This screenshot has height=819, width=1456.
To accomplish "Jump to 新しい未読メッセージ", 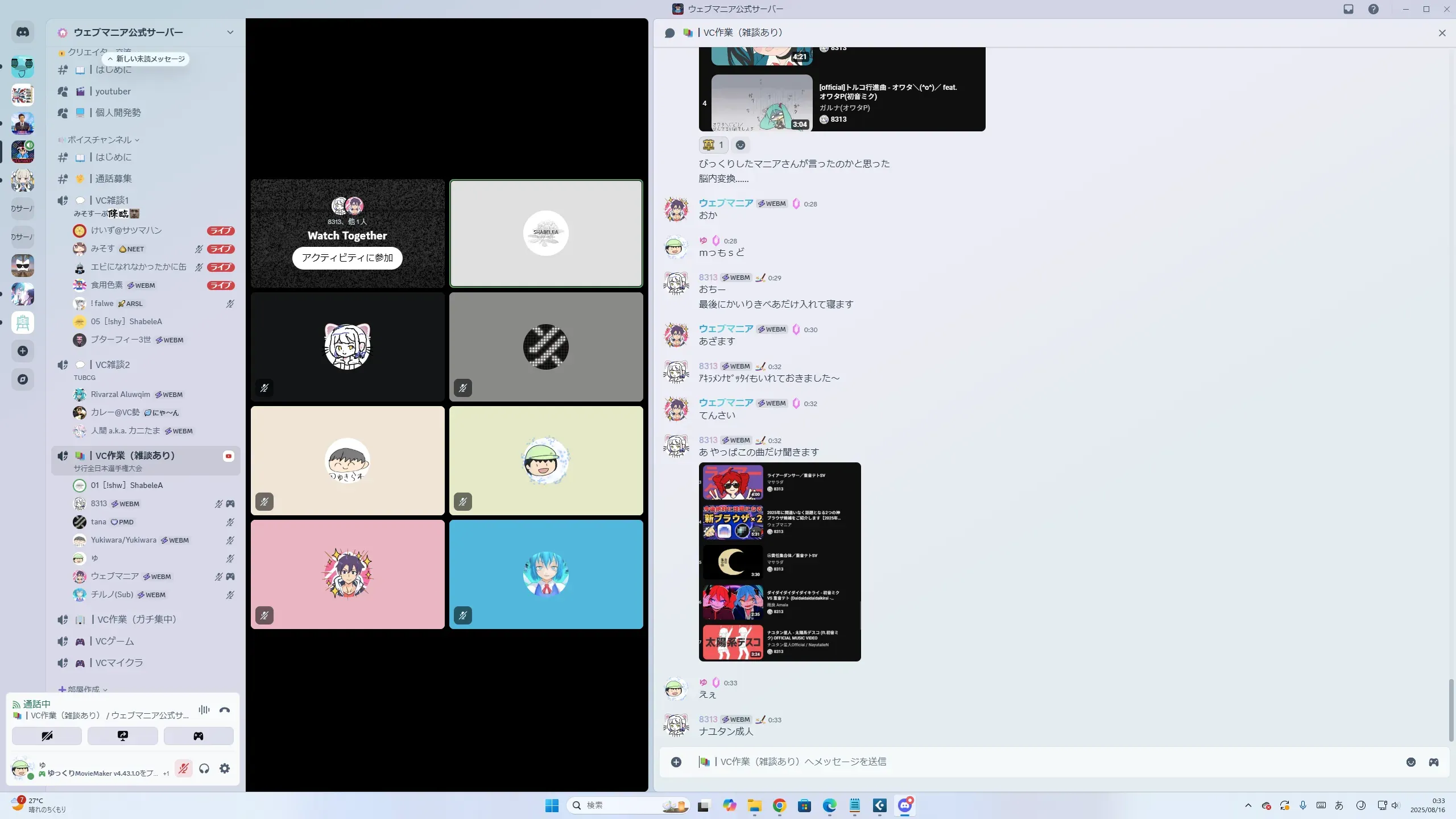I will tap(146, 59).
